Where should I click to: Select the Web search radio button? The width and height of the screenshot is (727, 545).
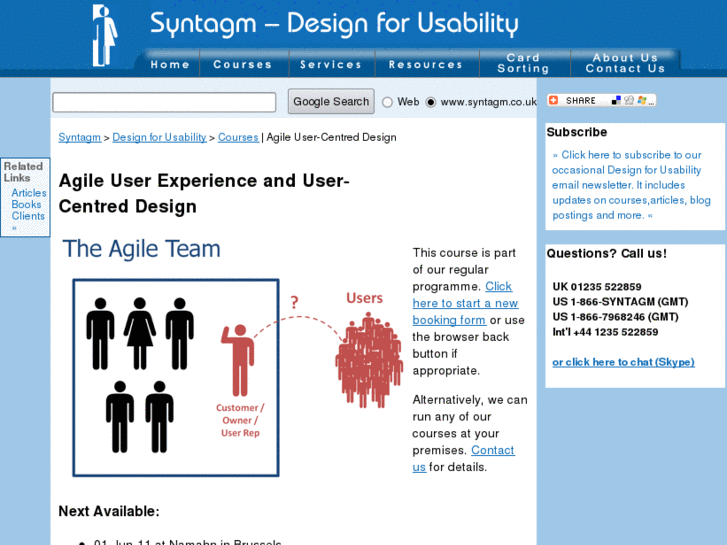(x=388, y=102)
